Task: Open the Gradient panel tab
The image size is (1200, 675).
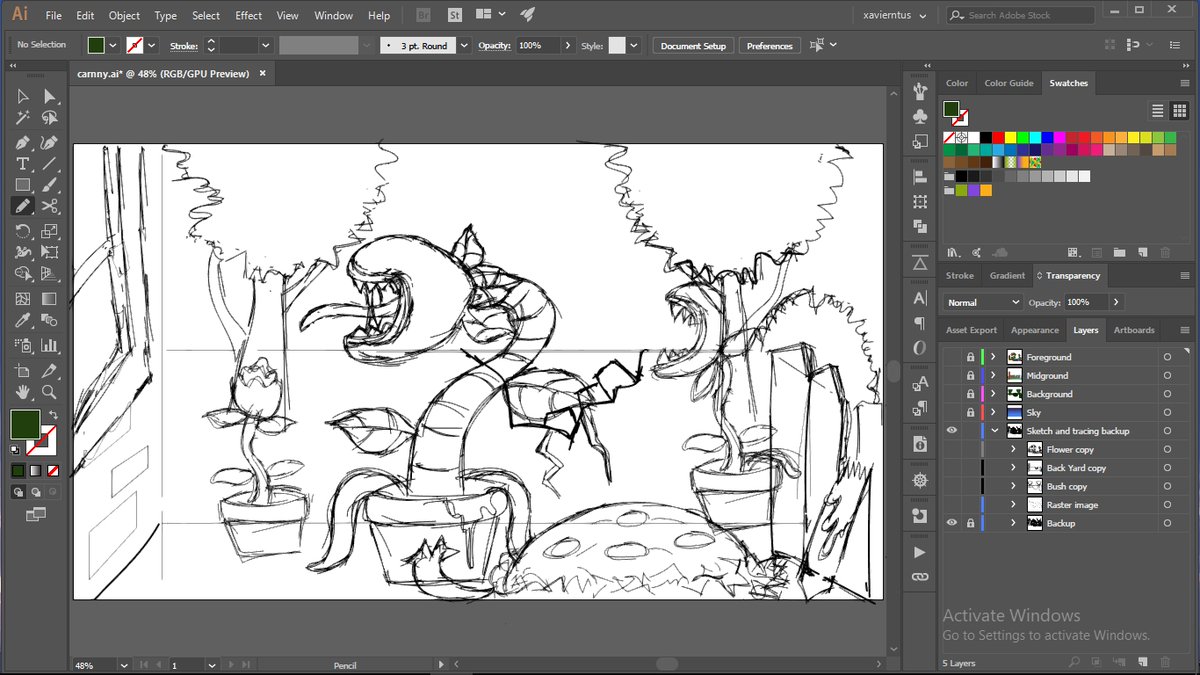Action: [x=1007, y=275]
